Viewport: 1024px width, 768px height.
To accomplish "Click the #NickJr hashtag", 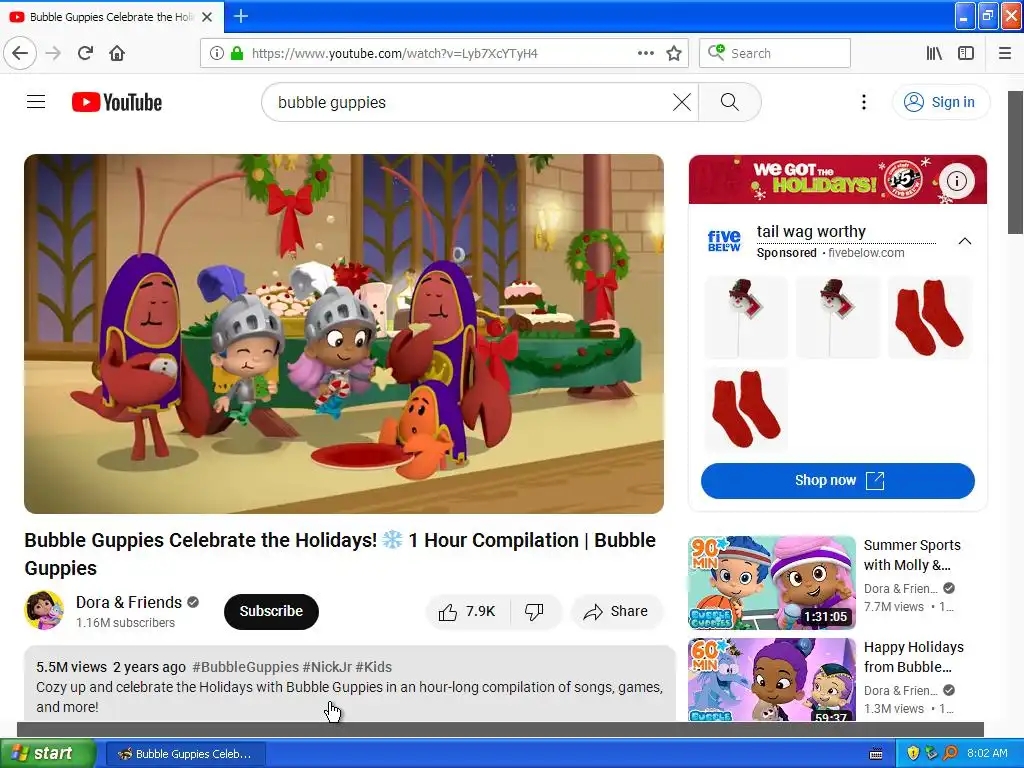I will click(x=327, y=667).
